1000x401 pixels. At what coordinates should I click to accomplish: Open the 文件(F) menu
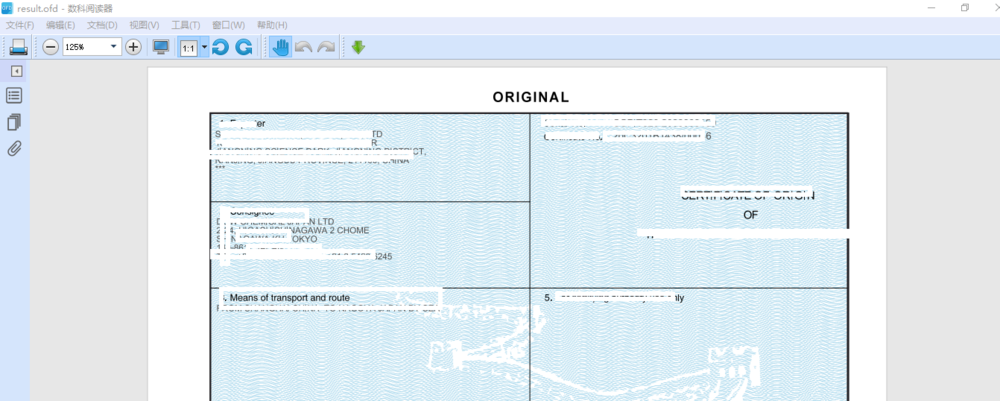[20, 24]
